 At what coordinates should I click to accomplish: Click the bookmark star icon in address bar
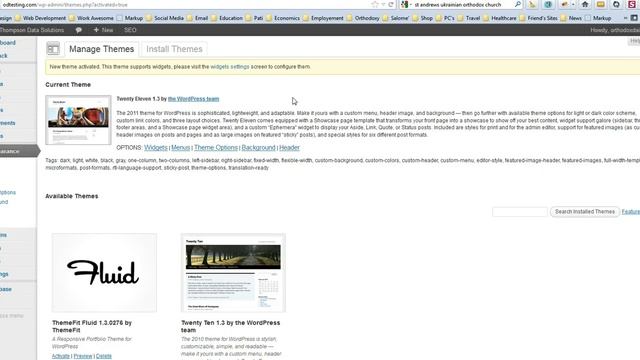tap(375, 4)
